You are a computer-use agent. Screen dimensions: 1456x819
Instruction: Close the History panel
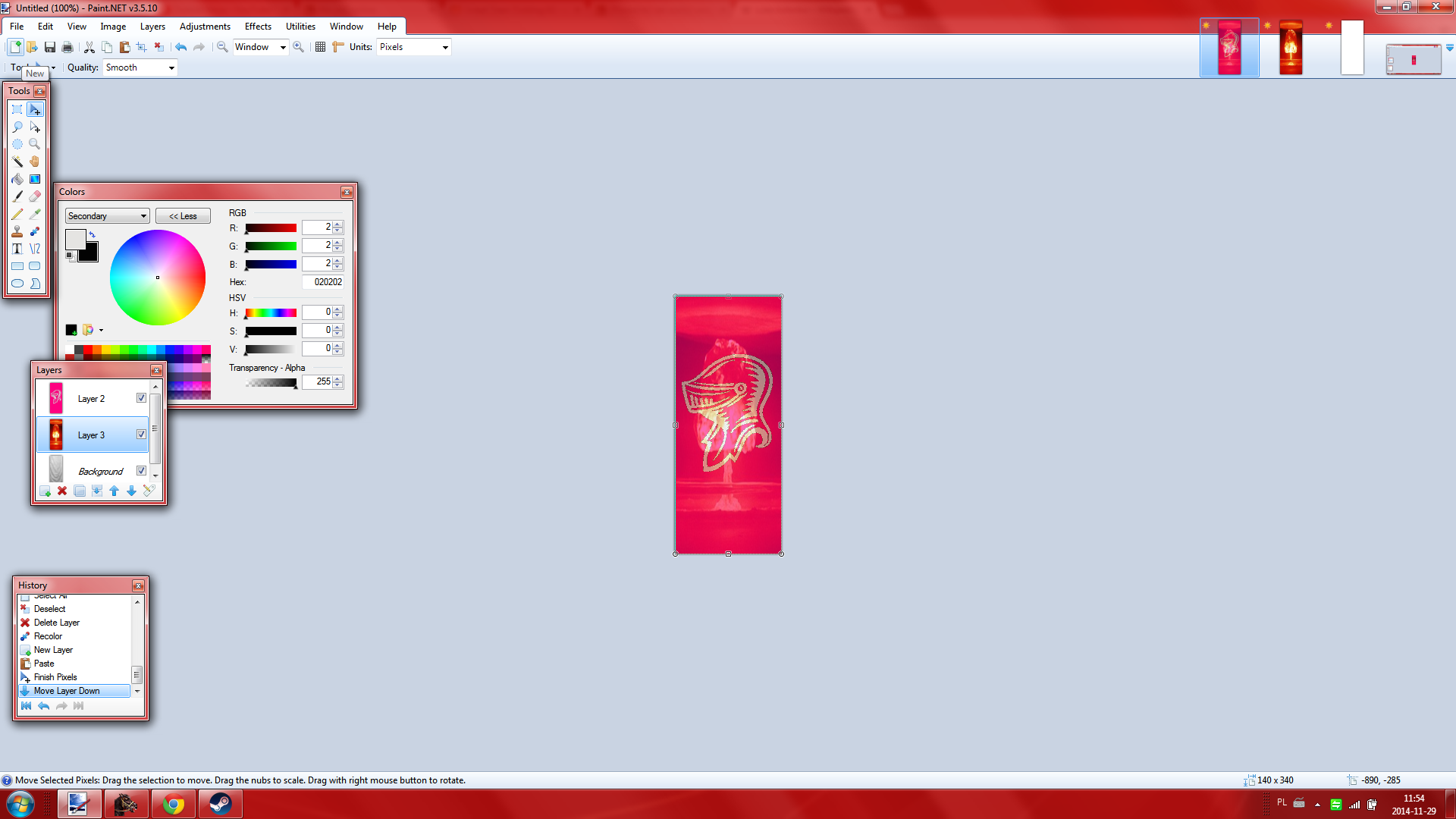pos(138,586)
